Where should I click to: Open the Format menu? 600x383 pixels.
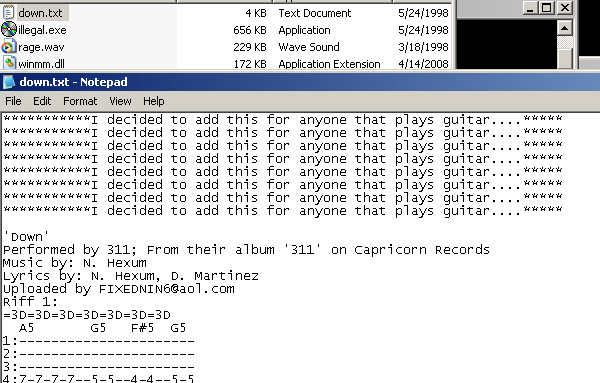tap(80, 101)
